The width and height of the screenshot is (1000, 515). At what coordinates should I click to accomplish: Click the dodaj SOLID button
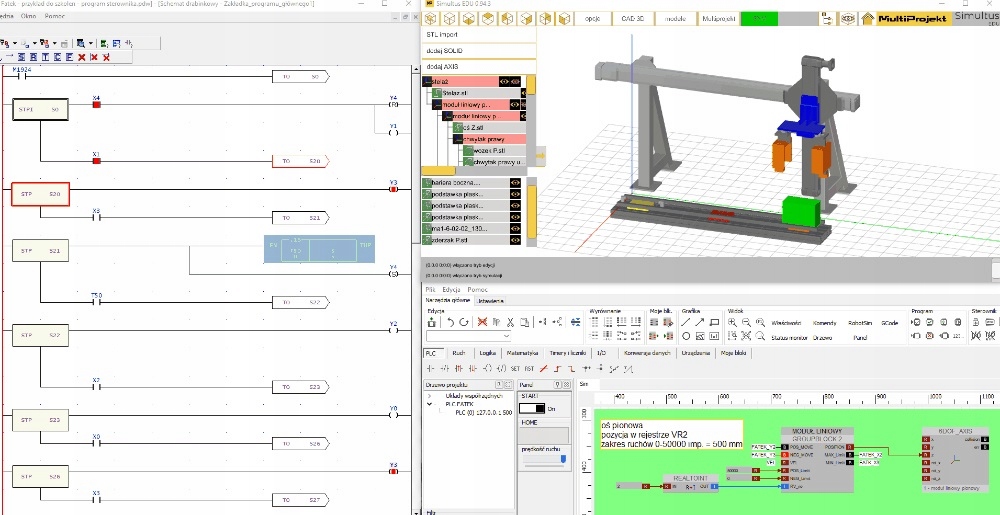point(479,50)
